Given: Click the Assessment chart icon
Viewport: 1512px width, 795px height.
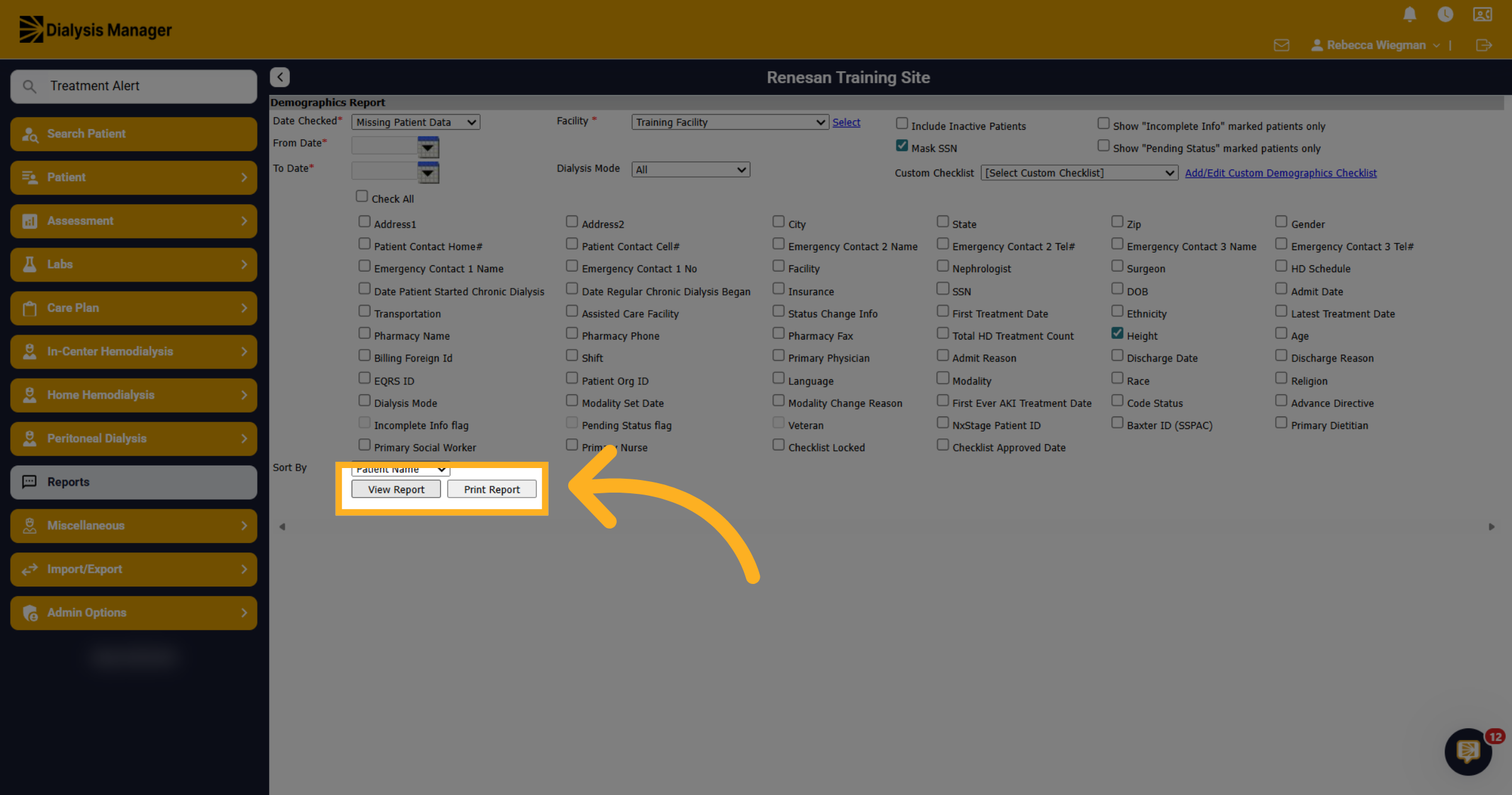Looking at the screenshot, I should 30,221.
